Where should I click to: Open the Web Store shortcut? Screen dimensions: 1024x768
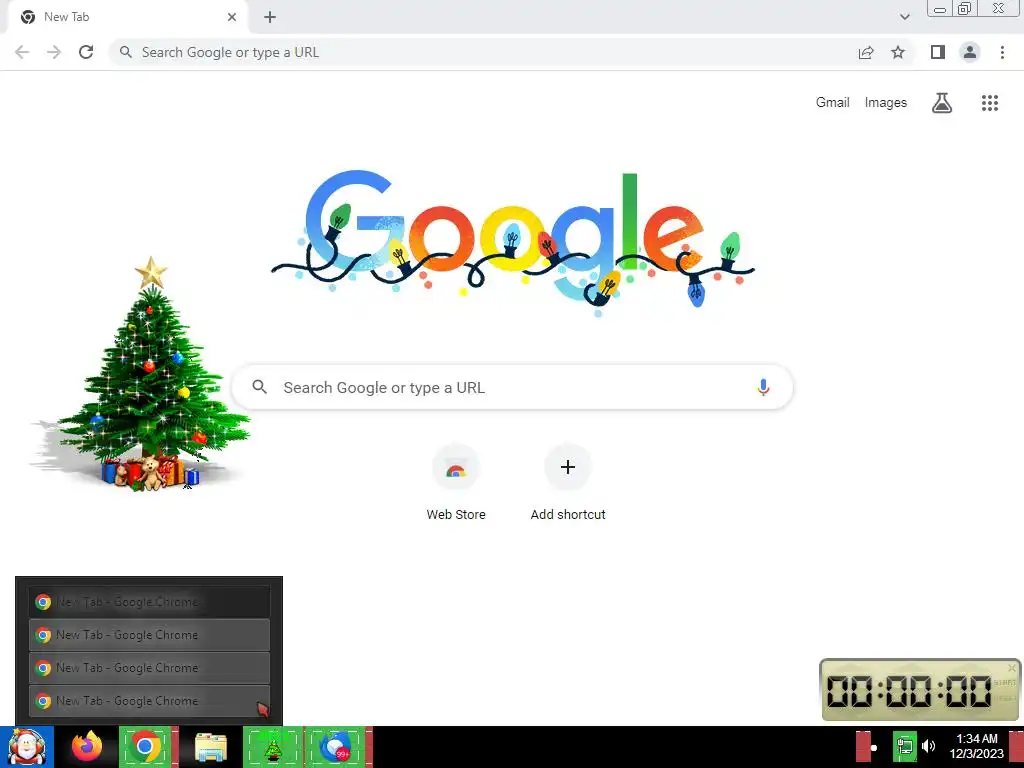pos(456,482)
